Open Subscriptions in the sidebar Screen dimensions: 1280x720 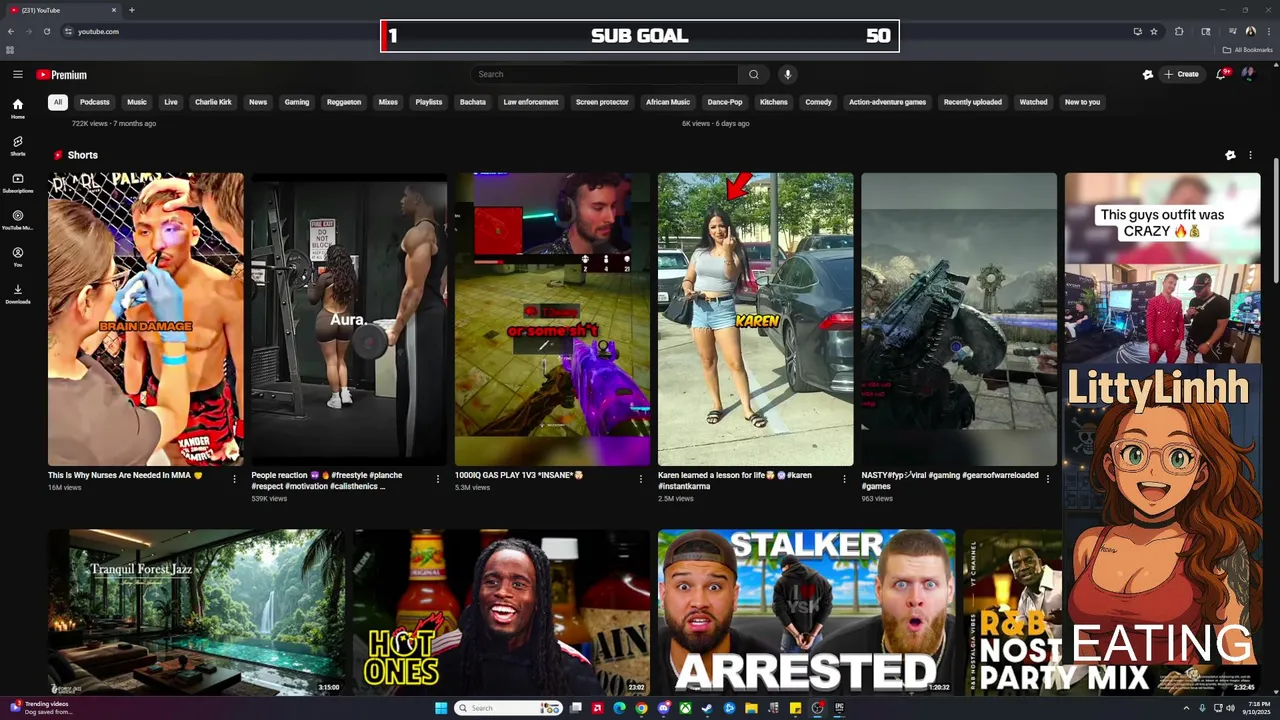tap(17, 183)
